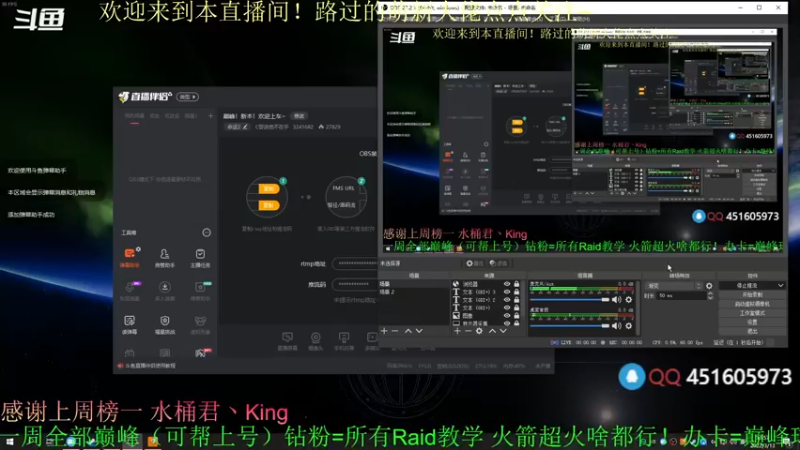The height and width of the screenshot is (450, 800).
Task: Add a screen capture source in companion app
Action: (287, 341)
